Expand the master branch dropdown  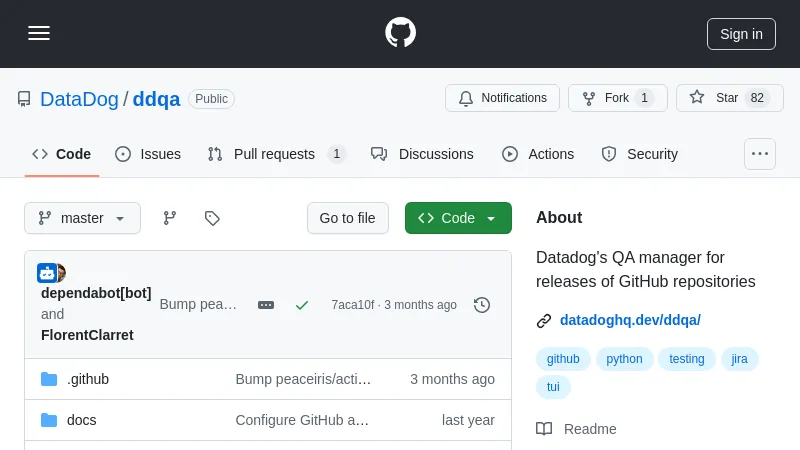pos(82,218)
